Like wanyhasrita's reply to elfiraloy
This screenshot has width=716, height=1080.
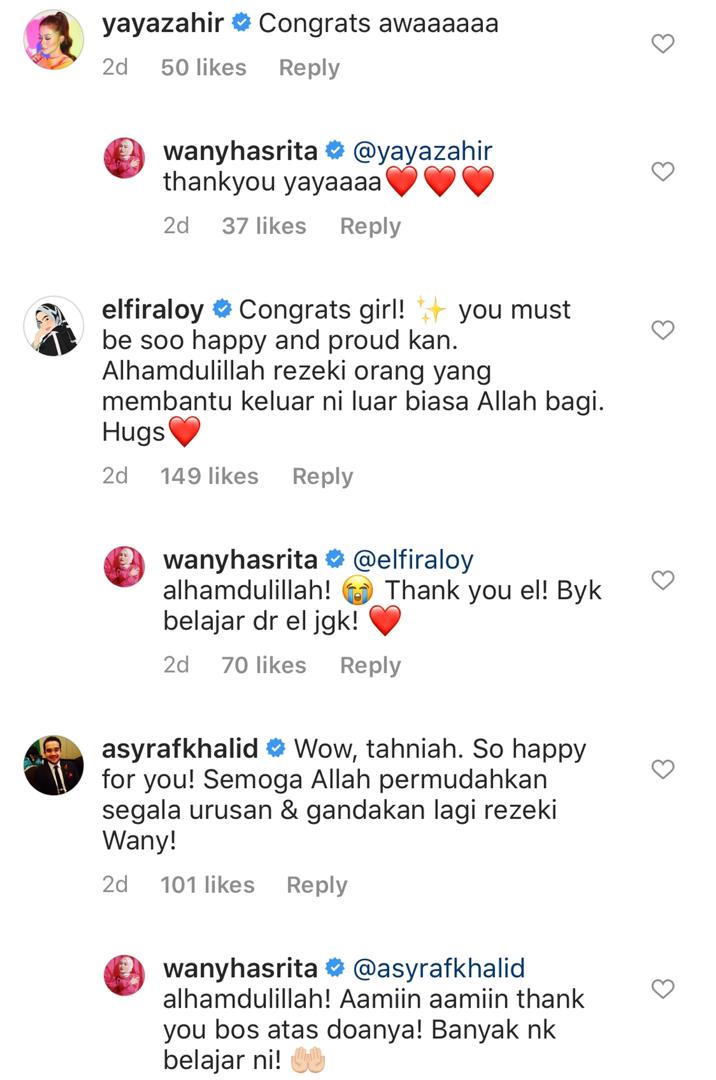coord(662,580)
